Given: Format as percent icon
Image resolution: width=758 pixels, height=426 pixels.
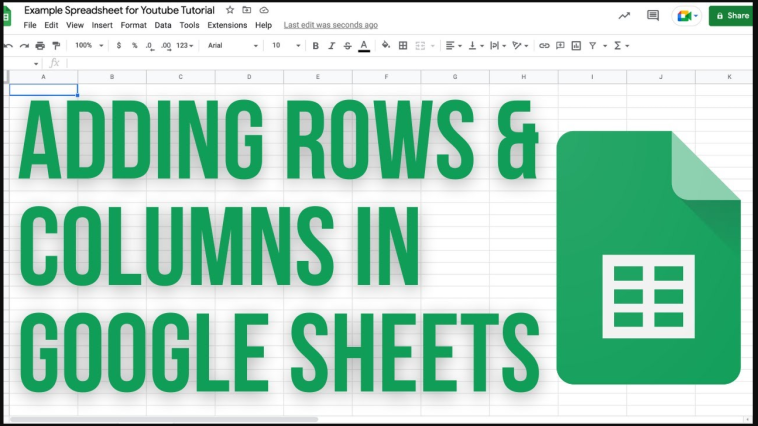Looking at the screenshot, I should [x=134, y=45].
